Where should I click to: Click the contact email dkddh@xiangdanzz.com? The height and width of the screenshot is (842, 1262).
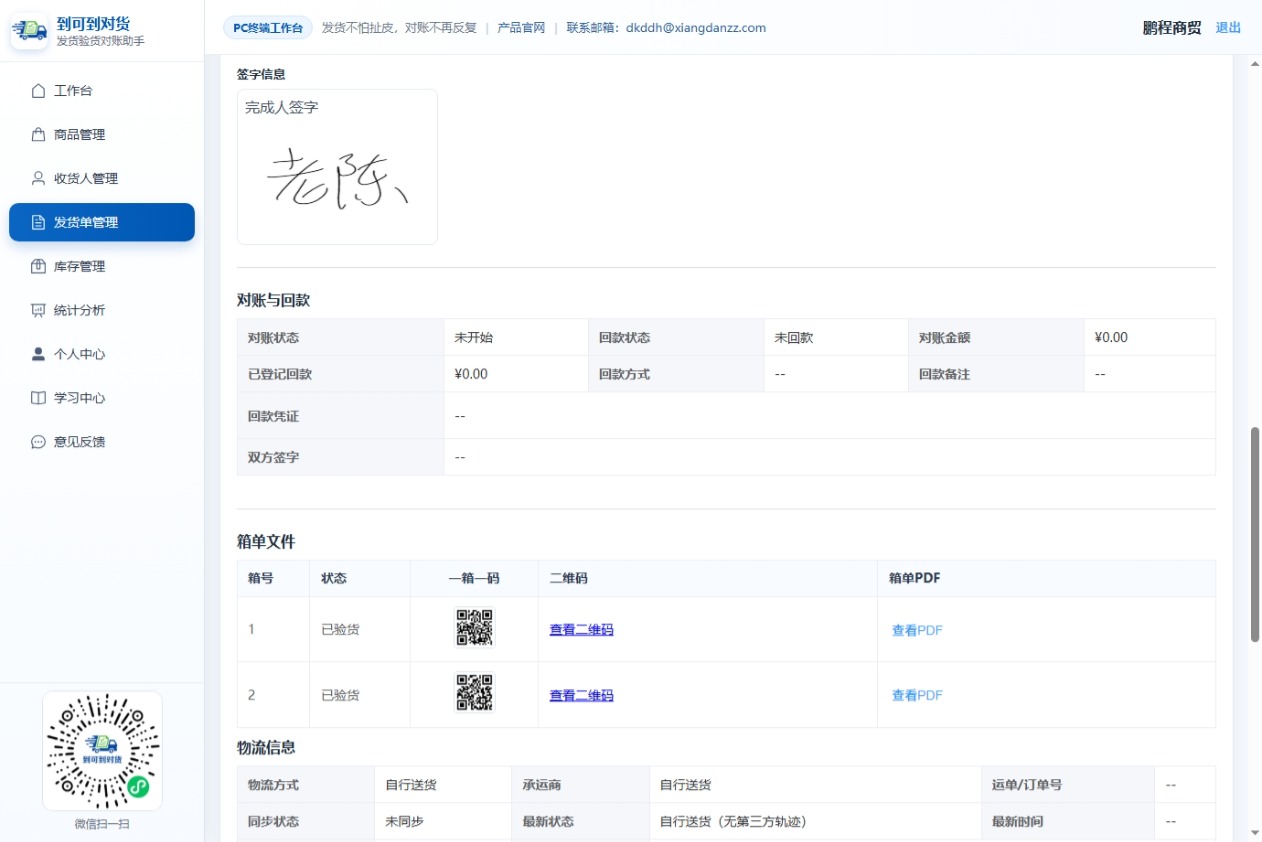point(696,28)
